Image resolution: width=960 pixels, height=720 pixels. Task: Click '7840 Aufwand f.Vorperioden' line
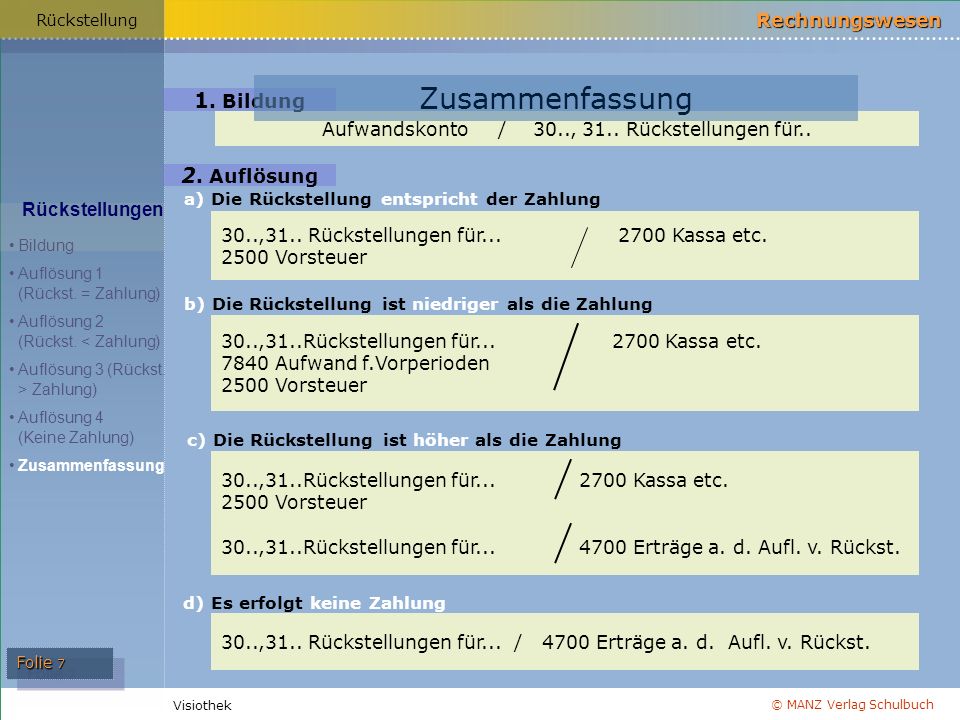click(355, 363)
